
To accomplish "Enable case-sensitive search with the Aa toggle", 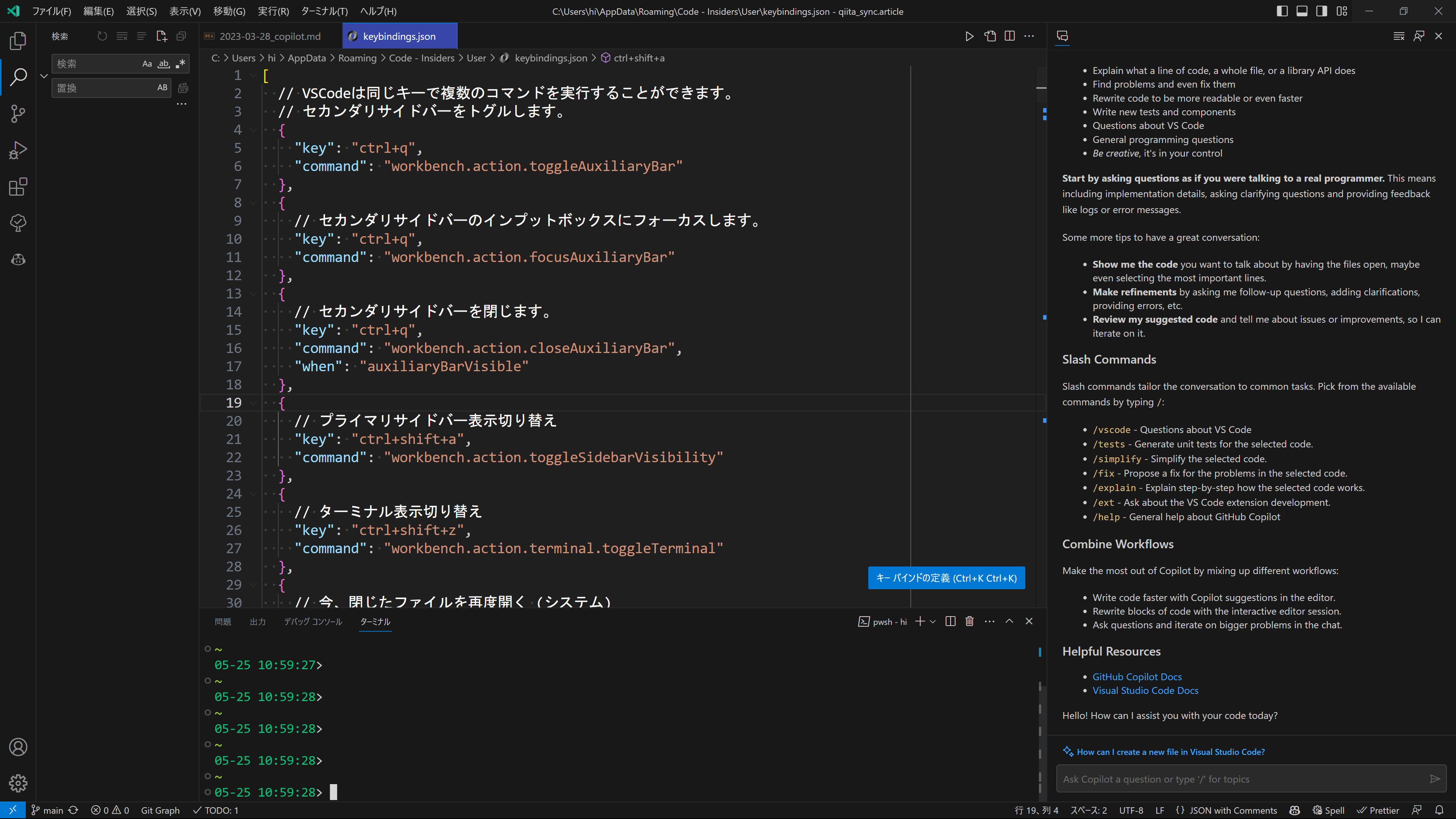I will (147, 63).
